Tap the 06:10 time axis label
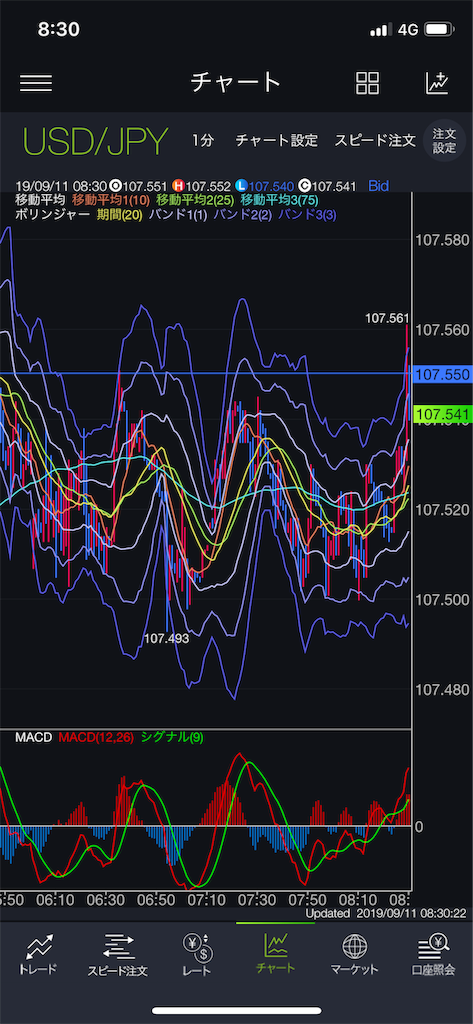Image resolution: width=473 pixels, height=1024 pixels. pos(54,899)
